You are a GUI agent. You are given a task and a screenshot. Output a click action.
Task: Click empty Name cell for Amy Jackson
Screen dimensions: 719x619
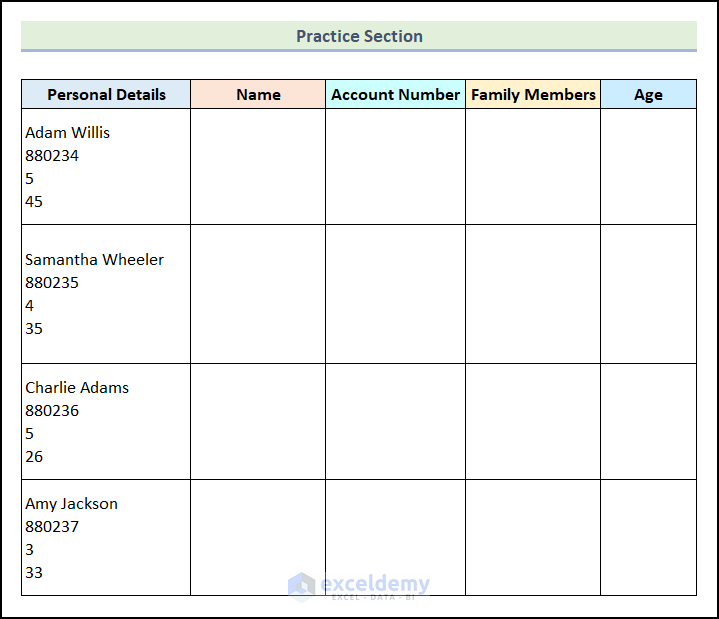pyautogui.click(x=258, y=538)
